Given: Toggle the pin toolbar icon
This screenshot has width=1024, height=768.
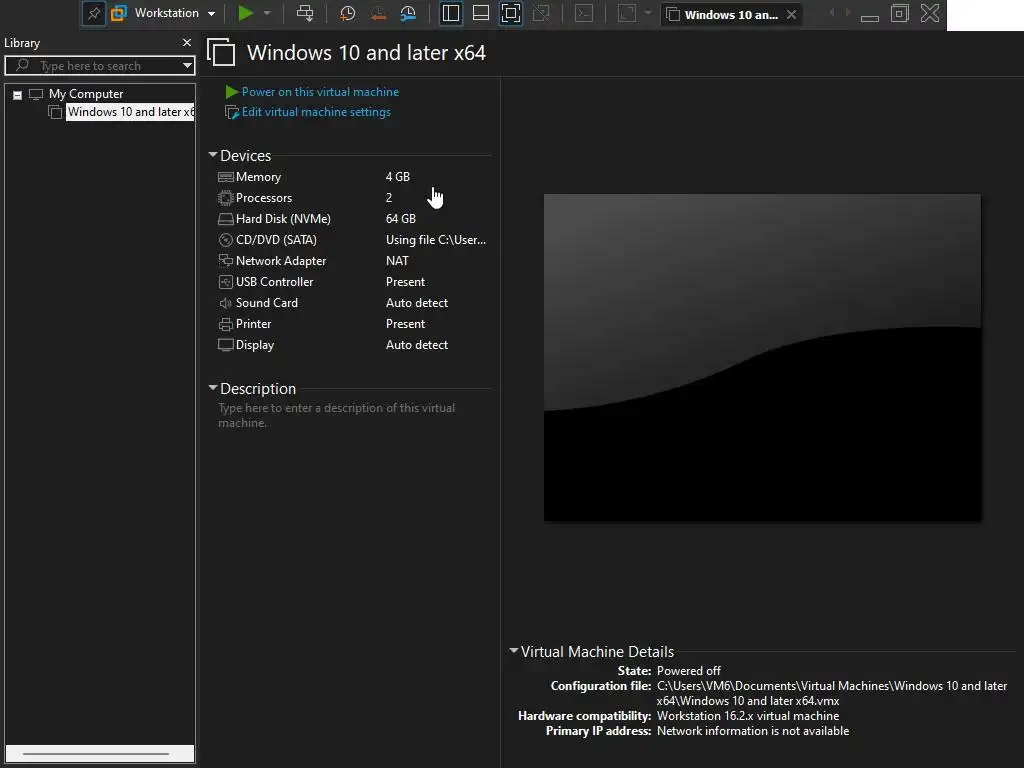Looking at the screenshot, I should pos(94,14).
